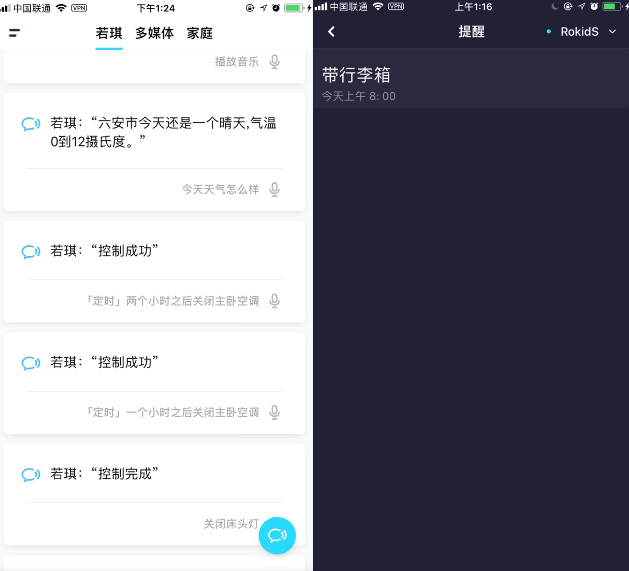Tap speech bubble icon beside weather reply

click(30, 124)
